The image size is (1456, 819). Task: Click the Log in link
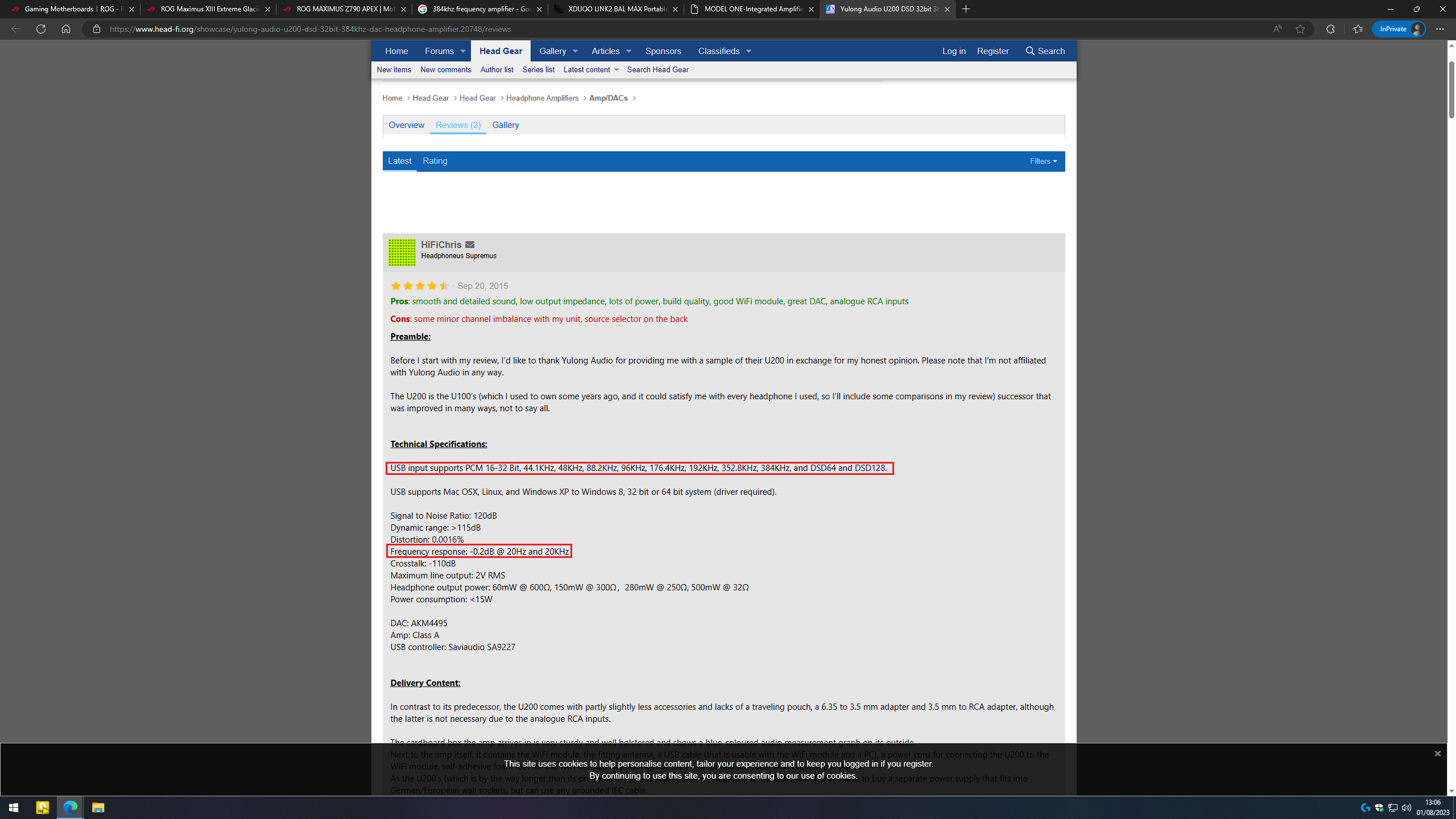[954, 51]
